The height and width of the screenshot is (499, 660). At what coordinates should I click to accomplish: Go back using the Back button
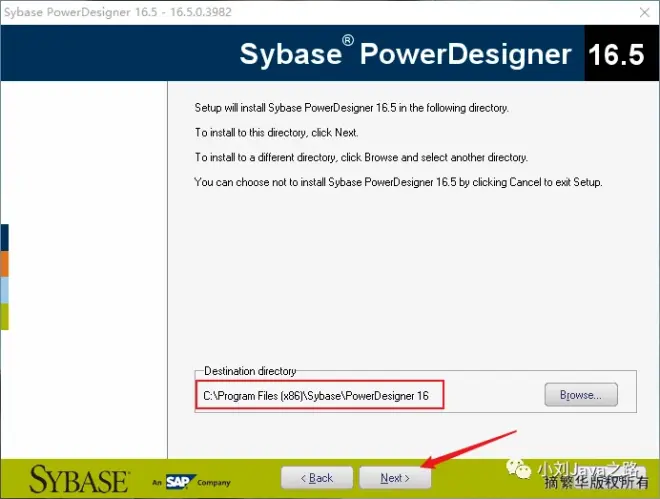317,478
